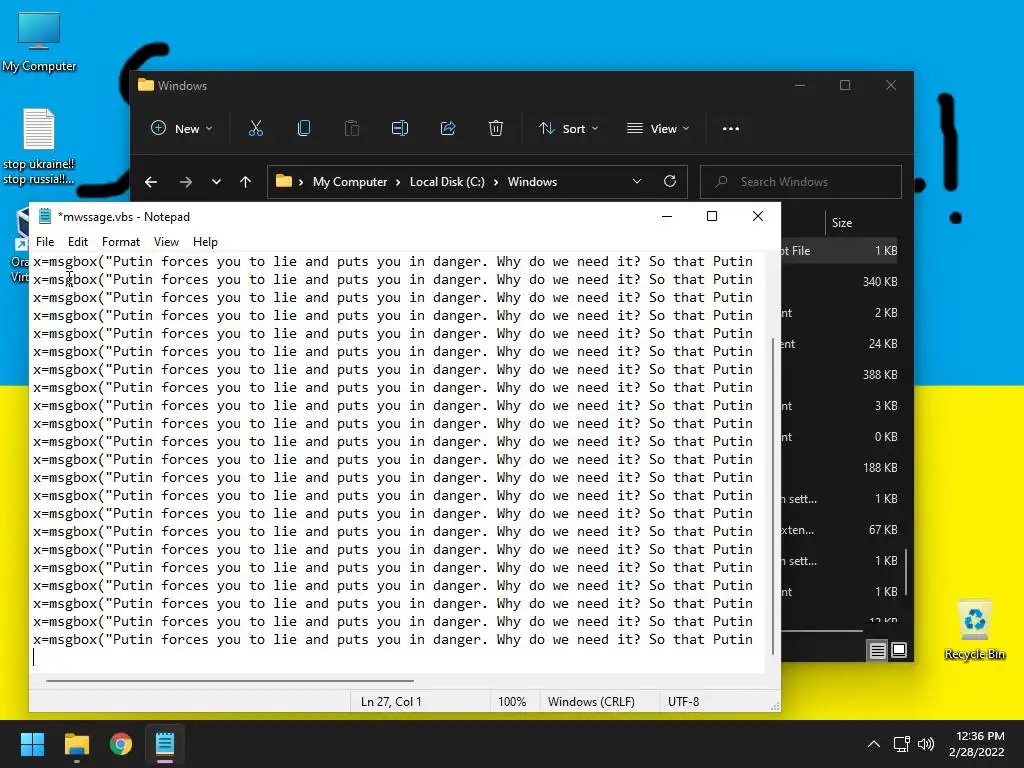This screenshot has width=1024, height=768.
Task: Click the clock and date in taskbar
Action: pyautogui.click(x=977, y=744)
